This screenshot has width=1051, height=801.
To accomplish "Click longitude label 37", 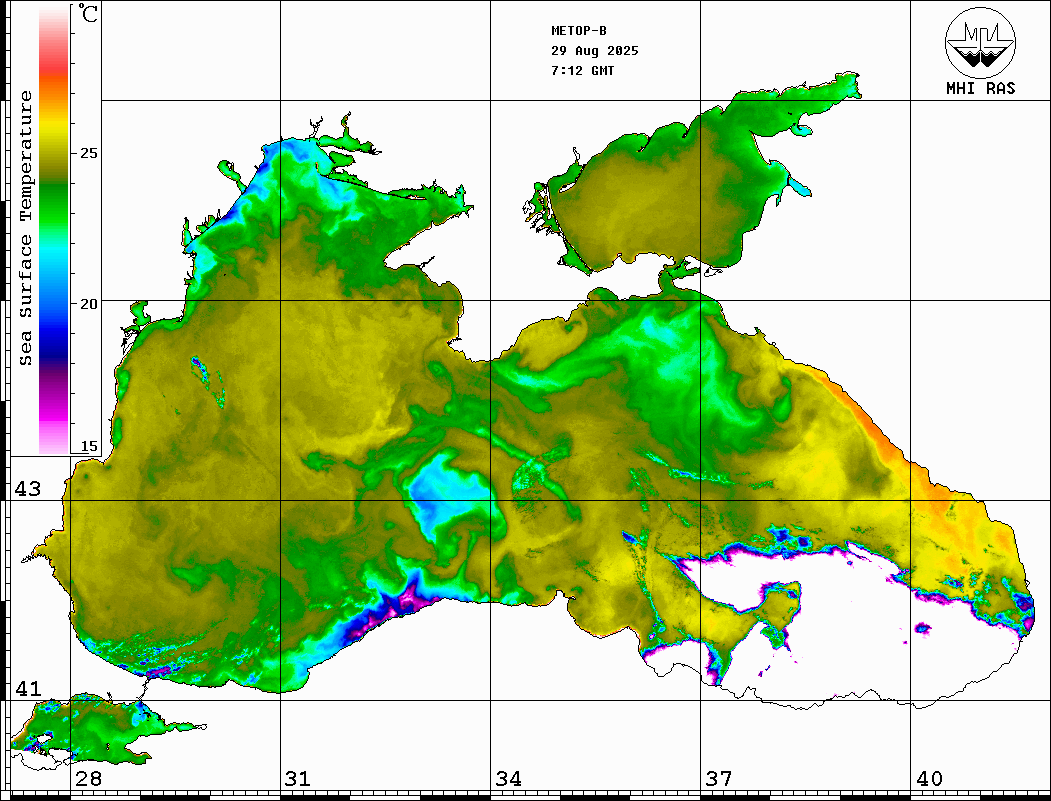I will (x=719, y=779).
